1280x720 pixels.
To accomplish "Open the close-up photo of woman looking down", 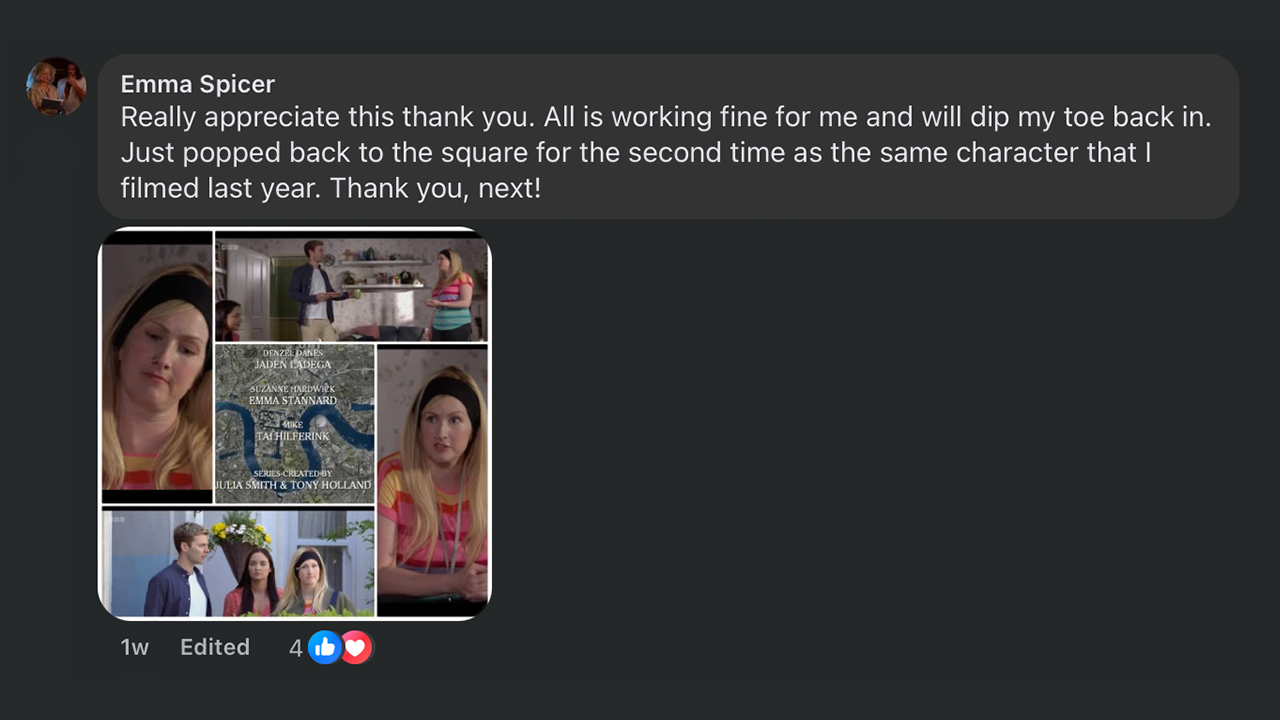I will [157, 368].
